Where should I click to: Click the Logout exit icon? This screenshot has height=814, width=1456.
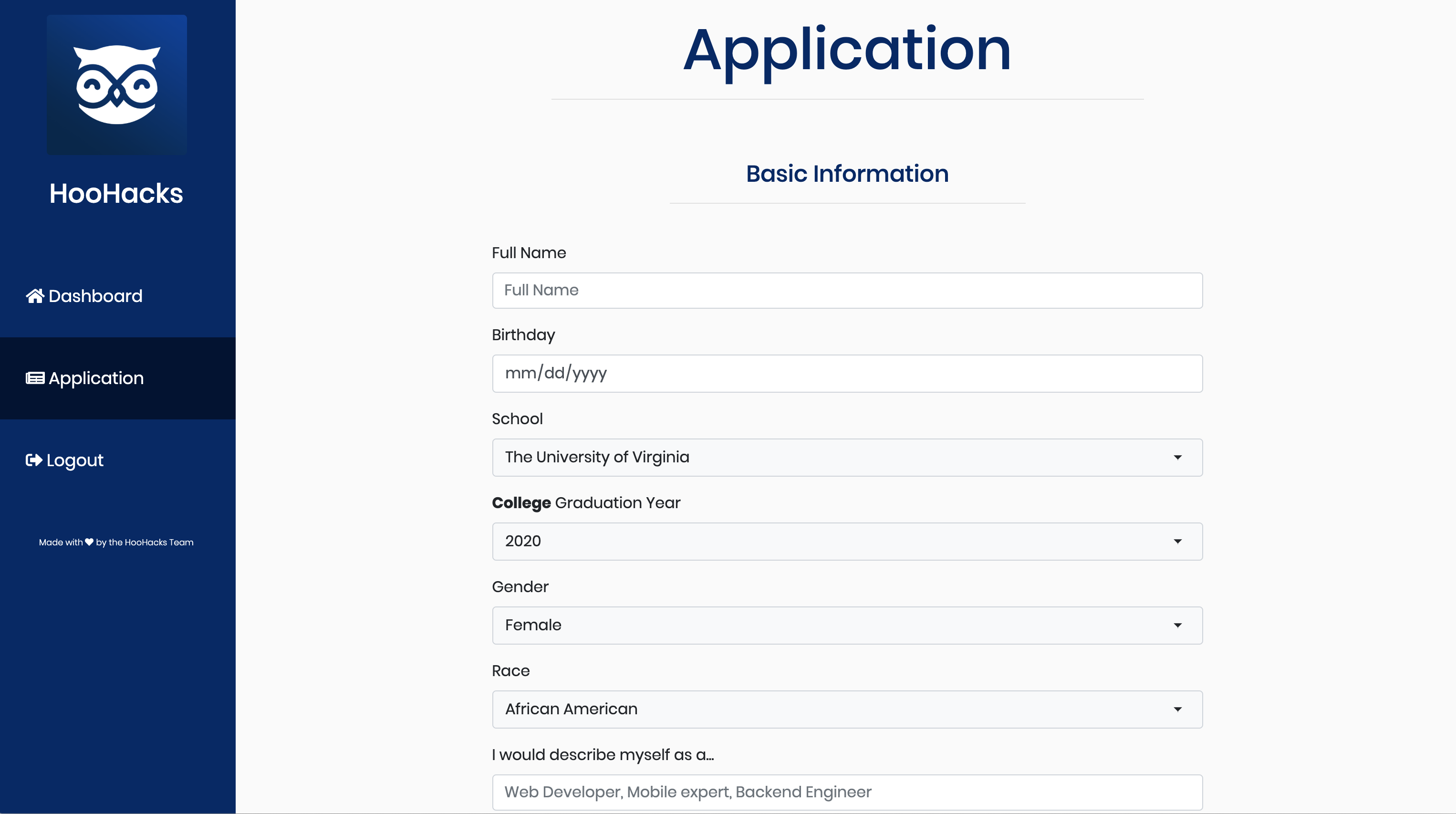pyautogui.click(x=33, y=459)
